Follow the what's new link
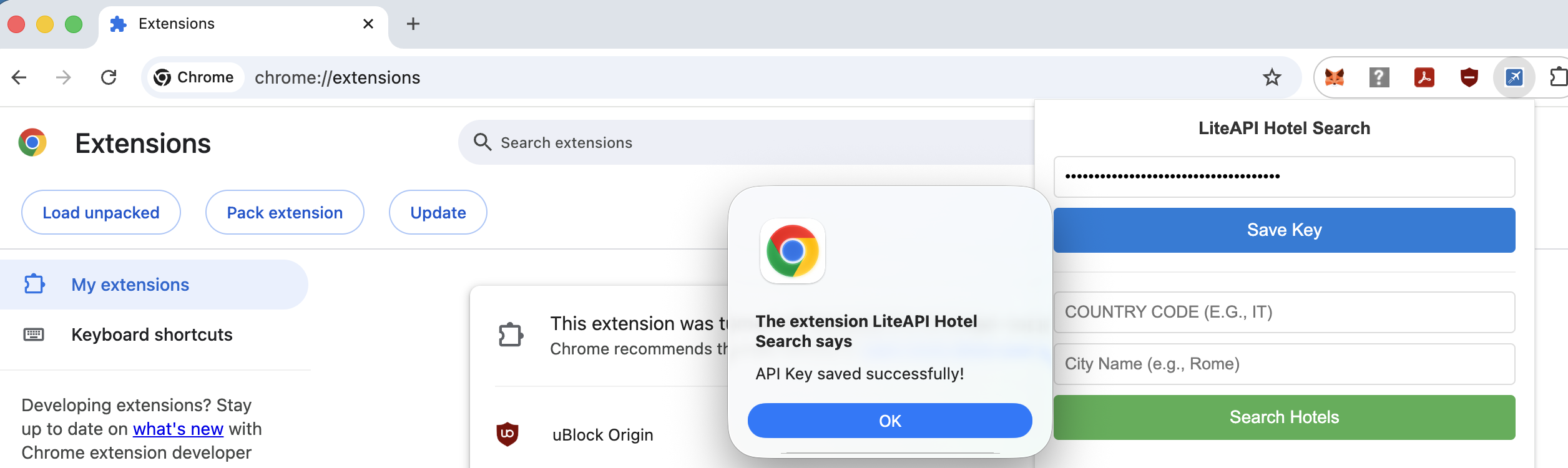The width and height of the screenshot is (1568, 468). 178,429
